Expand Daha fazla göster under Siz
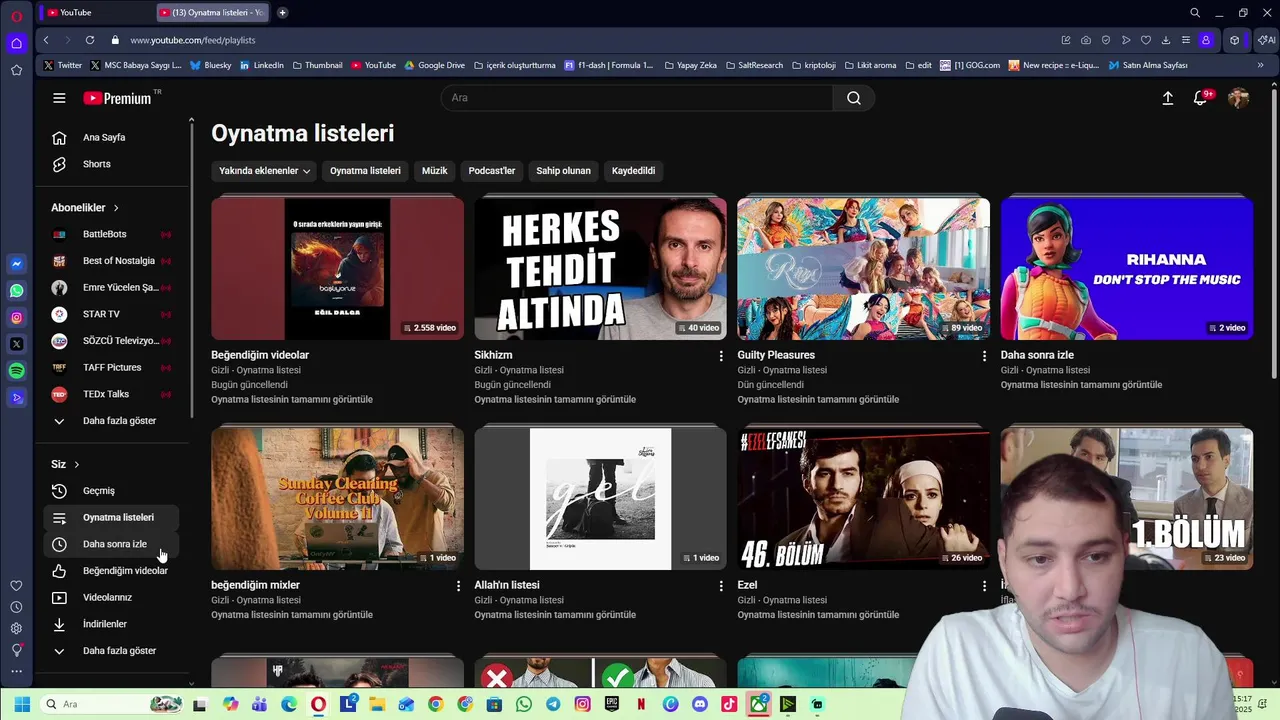Image resolution: width=1280 pixels, height=720 pixels. (x=112, y=651)
